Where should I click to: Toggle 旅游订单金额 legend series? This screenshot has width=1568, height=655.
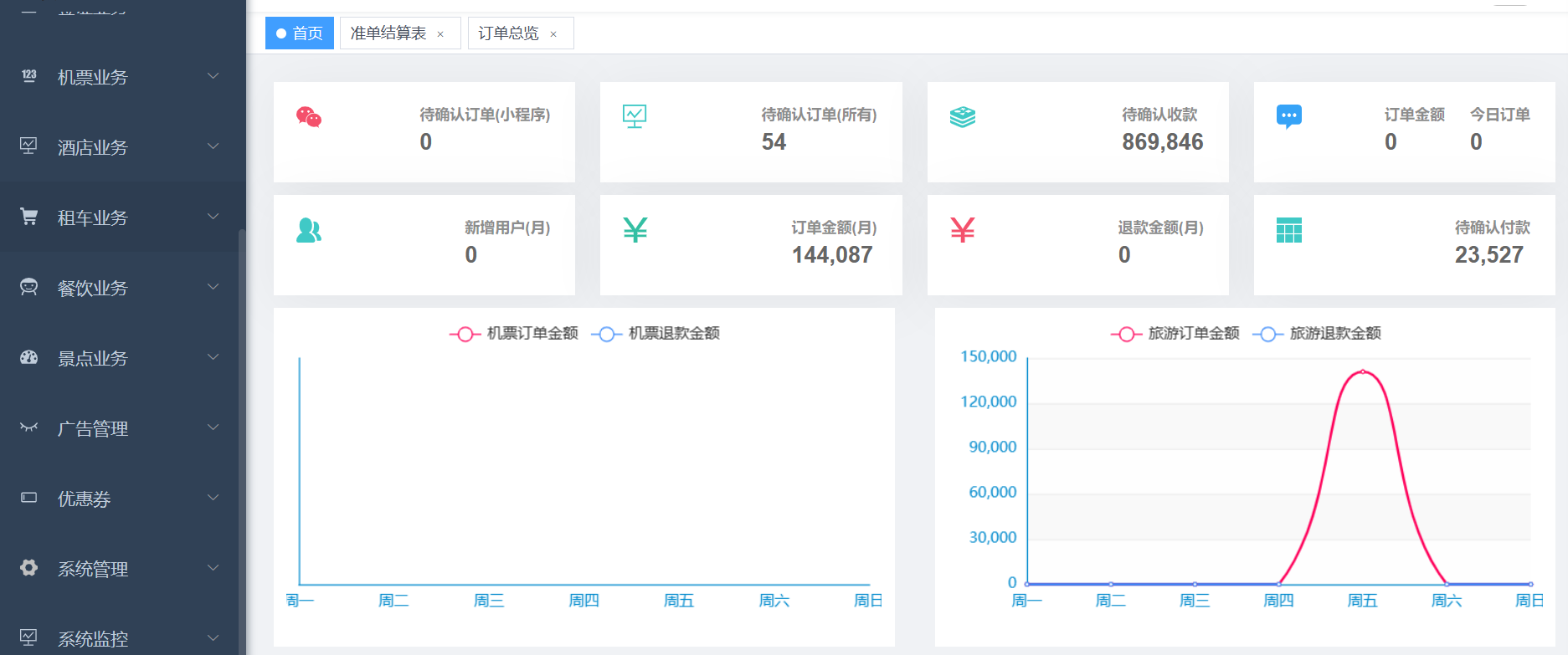(1175, 334)
